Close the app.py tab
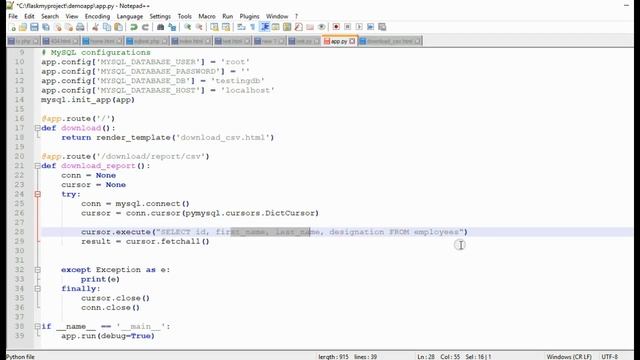This screenshot has height=360, width=640. pyautogui.click(x=352, y=41)
